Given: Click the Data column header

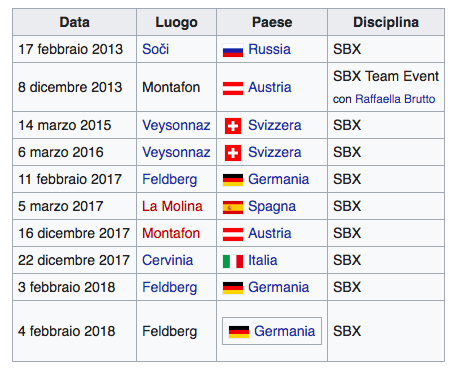Looking at the screenshot, I should coord(75,22).
